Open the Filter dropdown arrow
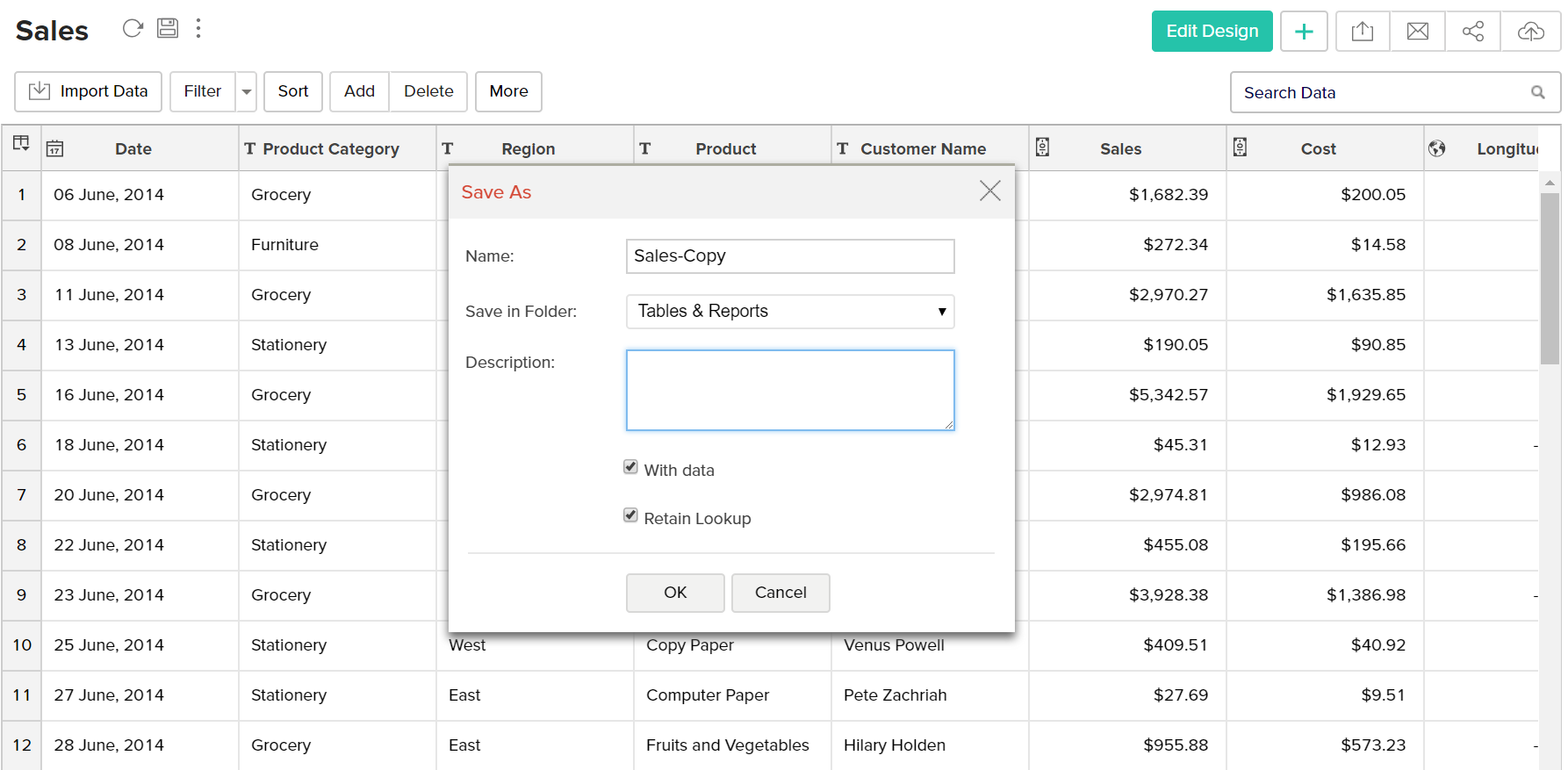The width and height of the screenshot is (1568, 770). 247,92
